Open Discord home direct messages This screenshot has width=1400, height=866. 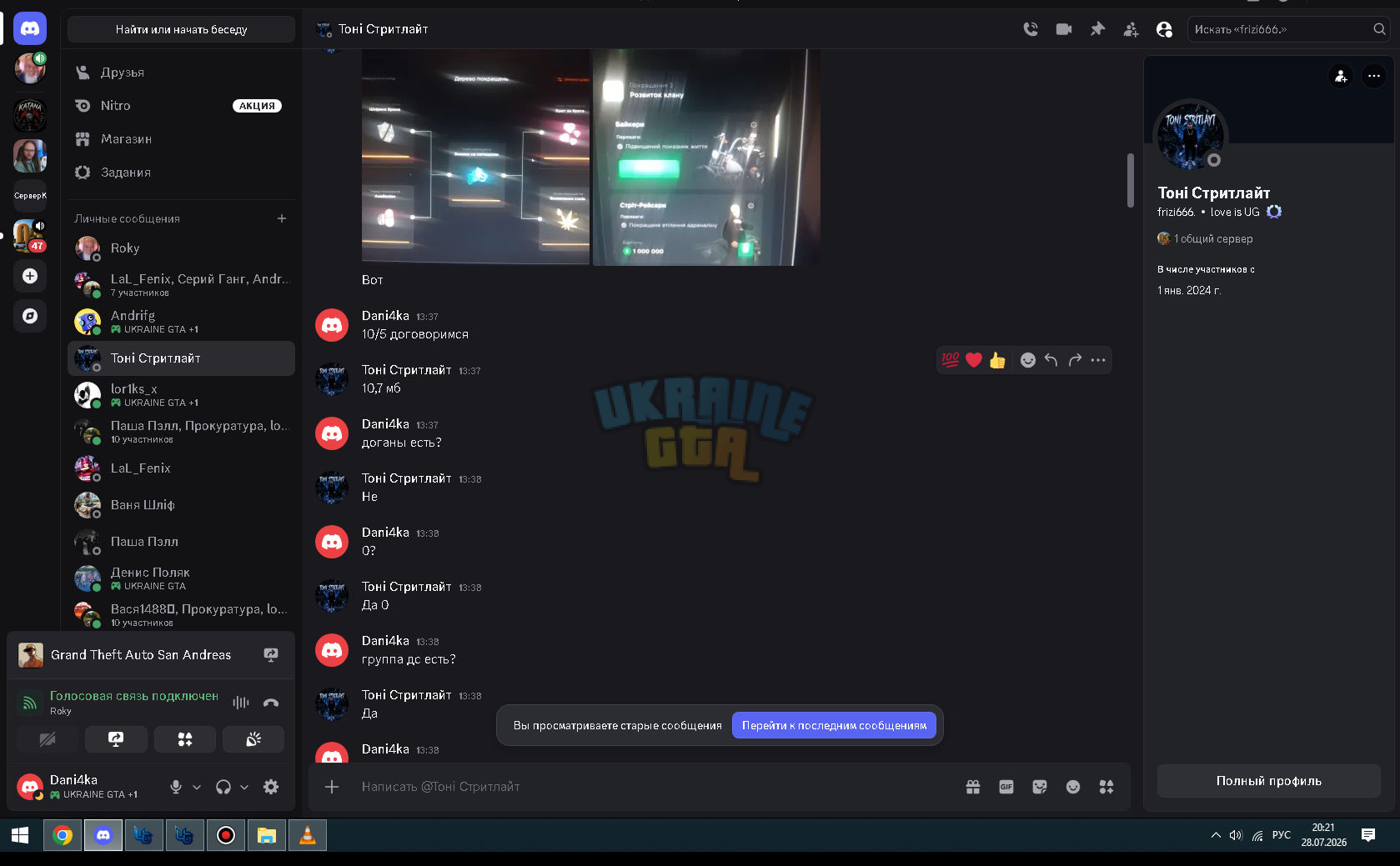click(x=30, y=28)
